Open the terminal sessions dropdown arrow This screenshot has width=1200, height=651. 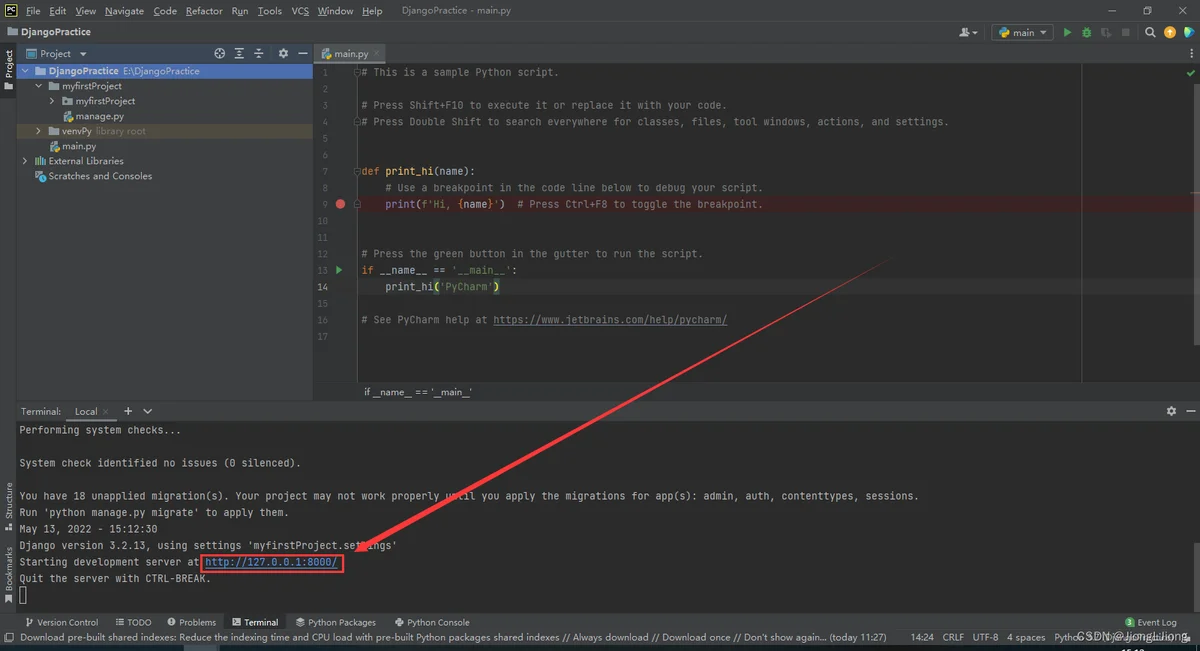[x=148, y=411]
